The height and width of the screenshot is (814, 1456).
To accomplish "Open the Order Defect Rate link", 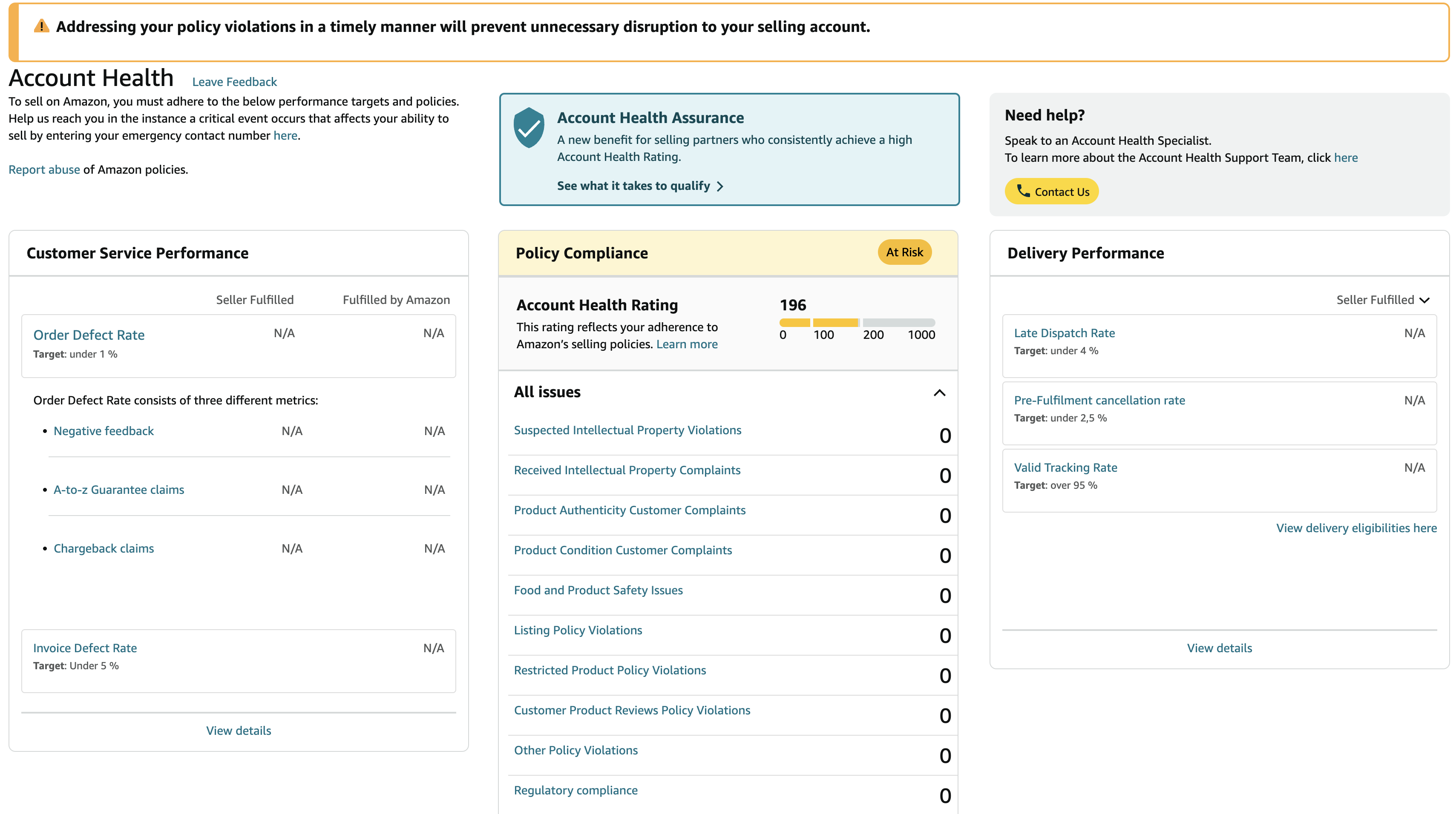I will (x=89, y=335).
